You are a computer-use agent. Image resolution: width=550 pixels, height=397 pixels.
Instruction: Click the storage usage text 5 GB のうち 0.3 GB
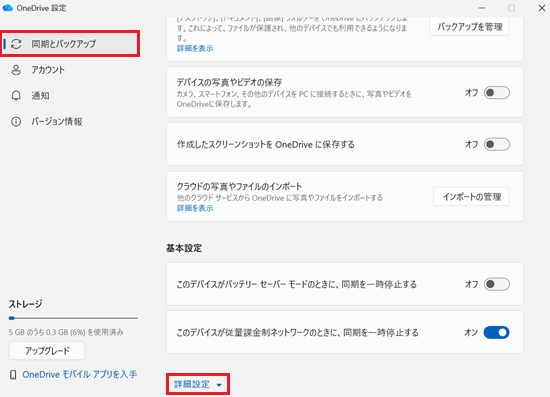coord(66,332)
